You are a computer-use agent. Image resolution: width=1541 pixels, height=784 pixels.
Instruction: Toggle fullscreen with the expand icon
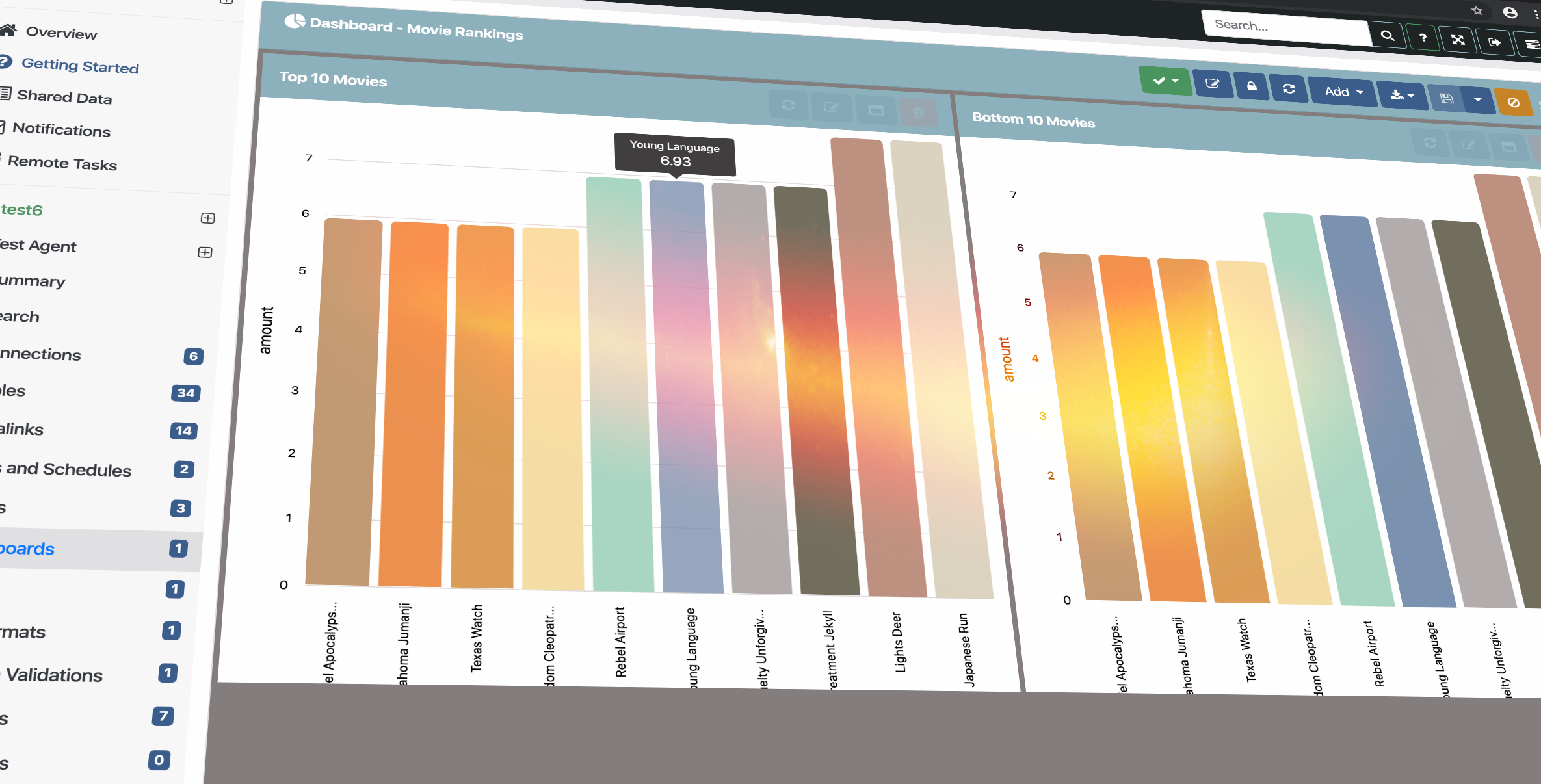(x=1458, y=39)
